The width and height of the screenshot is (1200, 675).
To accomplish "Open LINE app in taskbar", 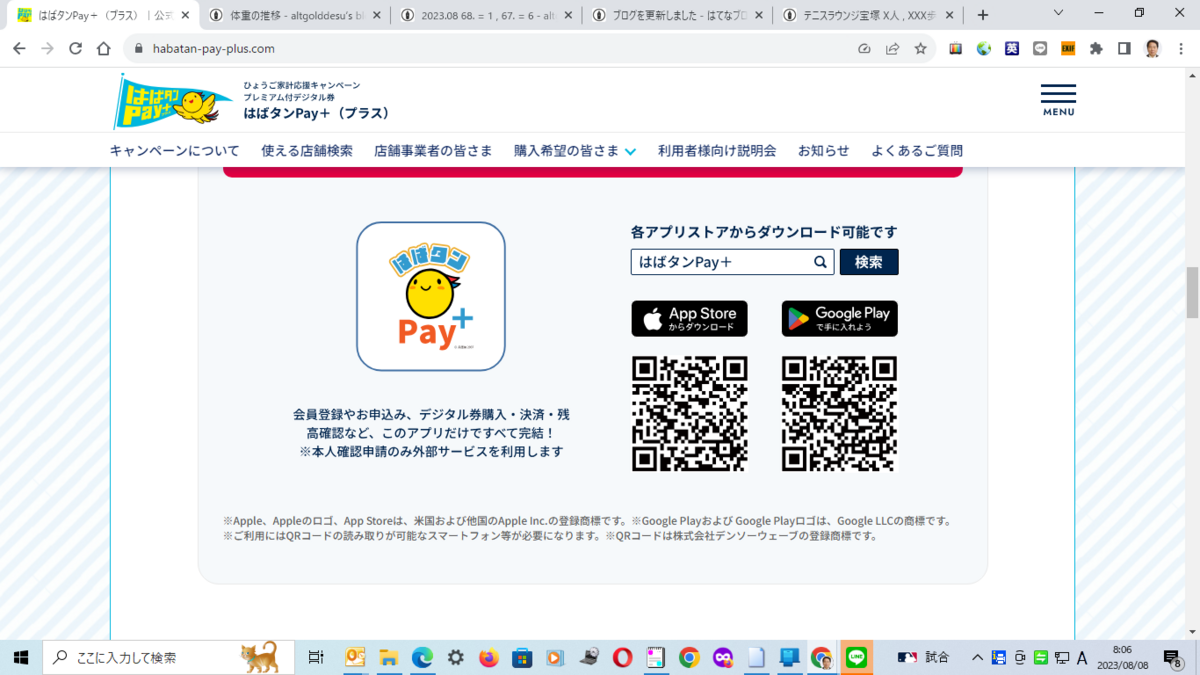I will click(856, 658).
